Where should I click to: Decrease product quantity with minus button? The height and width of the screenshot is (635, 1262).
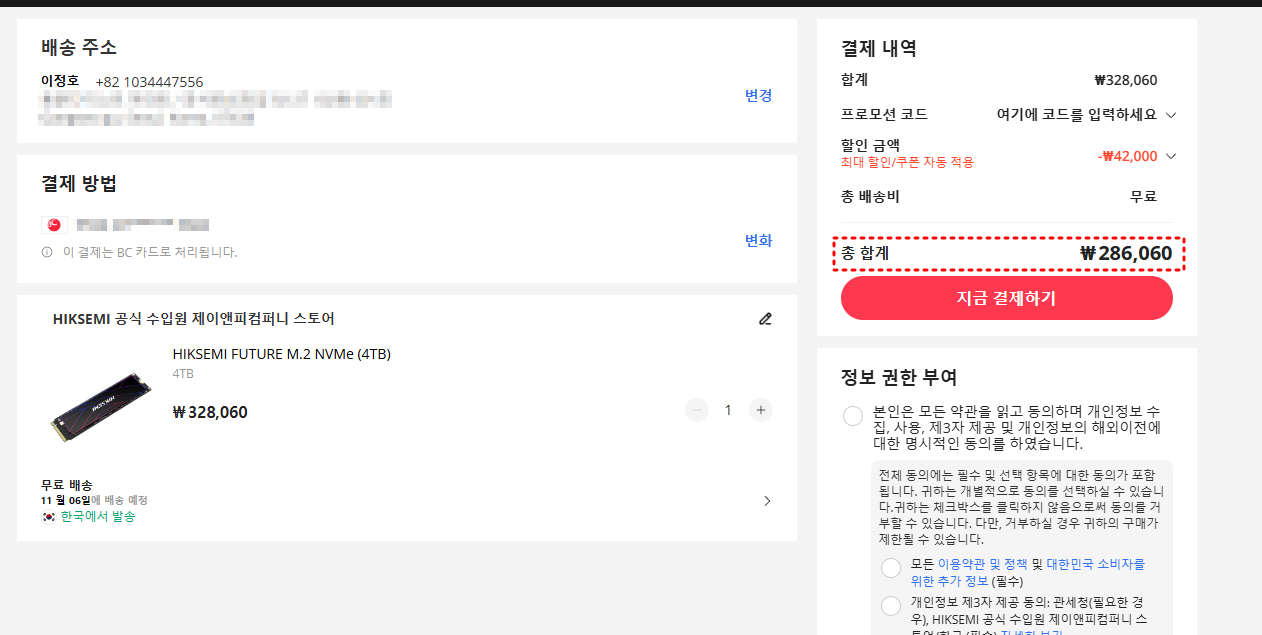[697, 410]
